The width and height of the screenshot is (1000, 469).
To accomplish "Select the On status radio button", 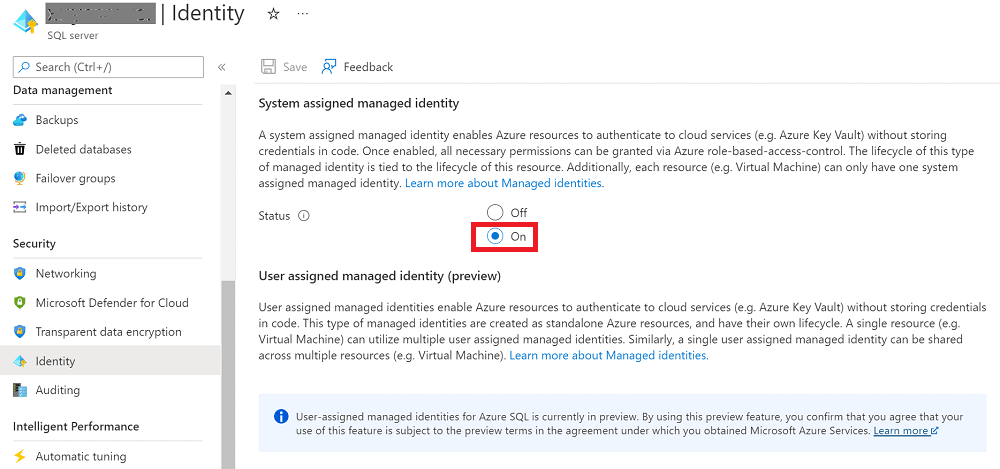I will pos(495,237).
